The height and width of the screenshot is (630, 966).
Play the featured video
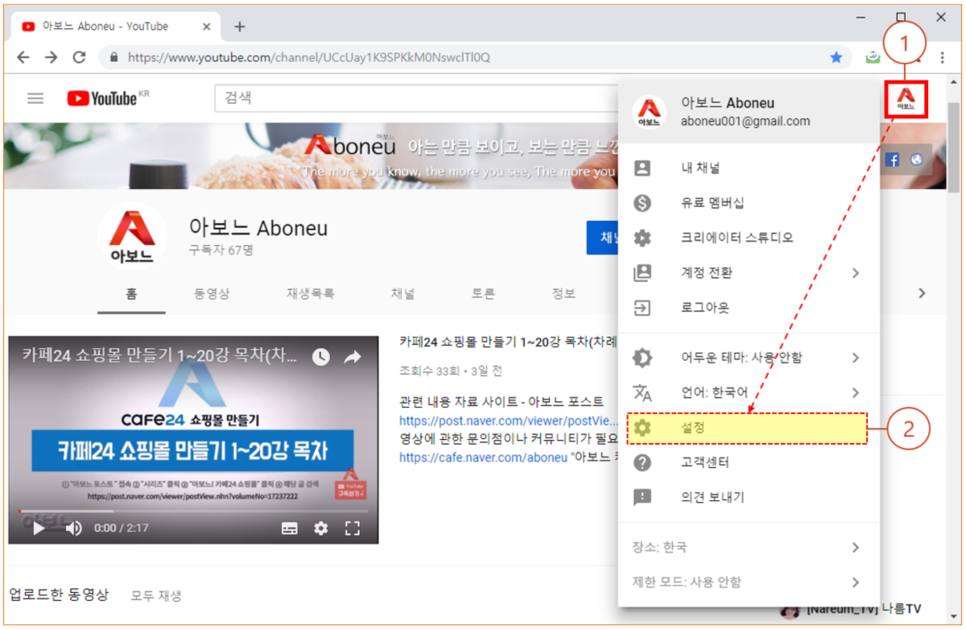[x=38, y=528]
